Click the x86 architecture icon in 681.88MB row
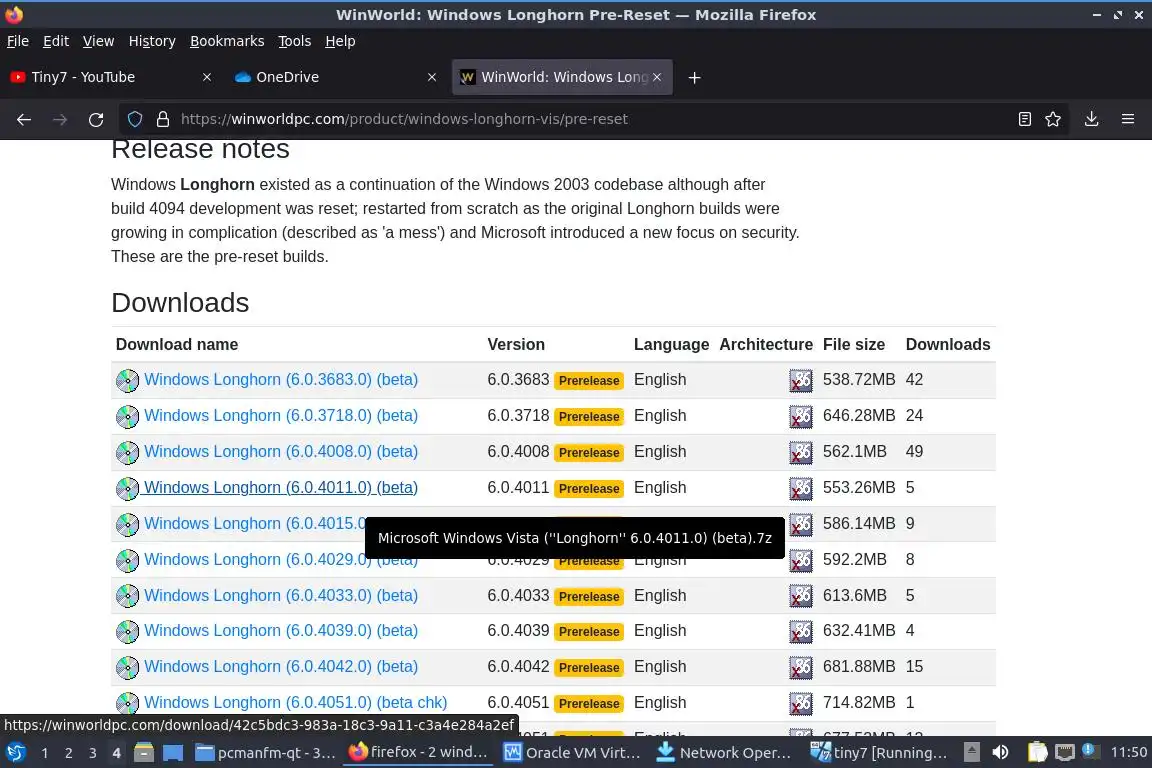1152x768 pixels. (x=801, y=667)
